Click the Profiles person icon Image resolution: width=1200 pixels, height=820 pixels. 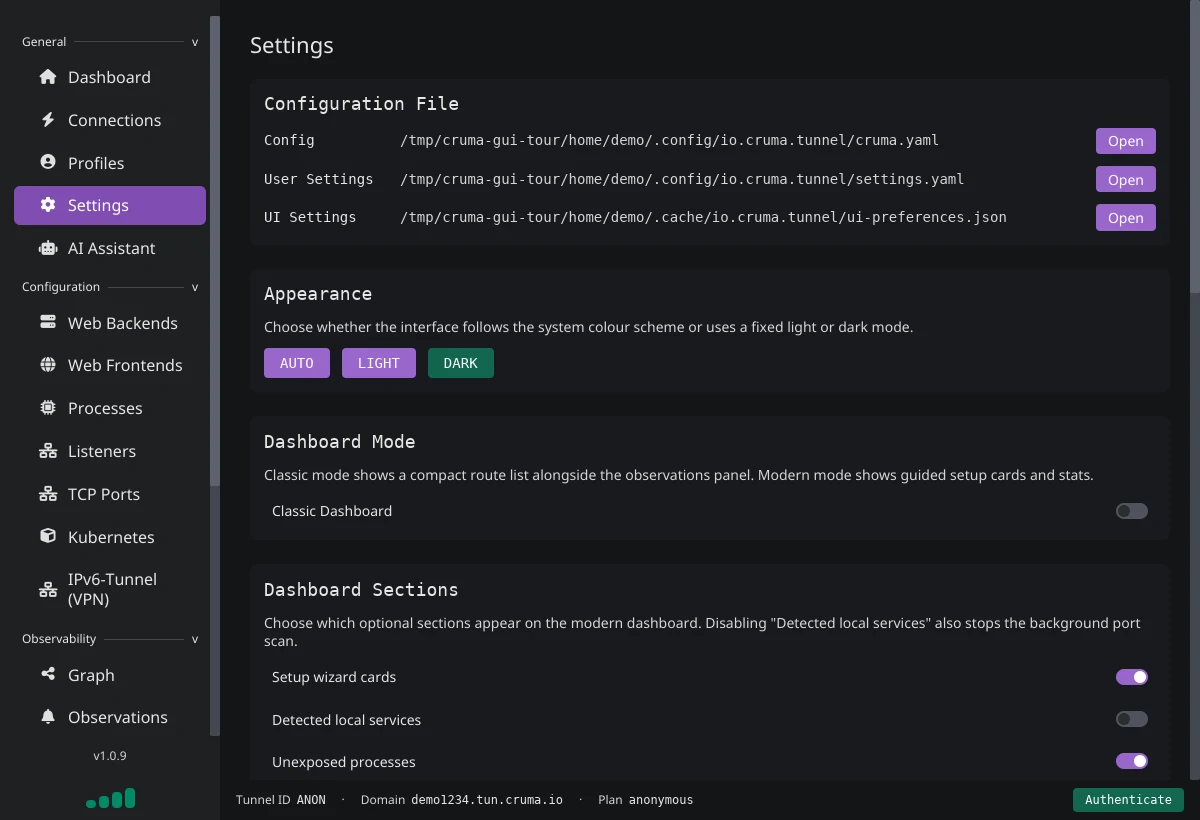pyautogui.click(x=48, y=162)
